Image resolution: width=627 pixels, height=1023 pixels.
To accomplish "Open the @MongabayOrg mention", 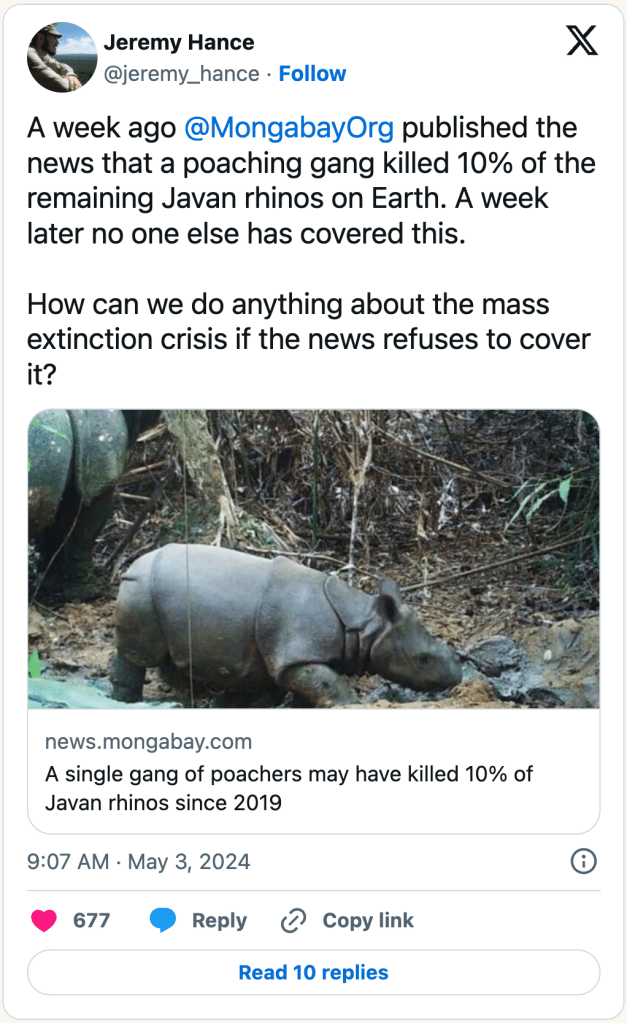I will 289,128.
